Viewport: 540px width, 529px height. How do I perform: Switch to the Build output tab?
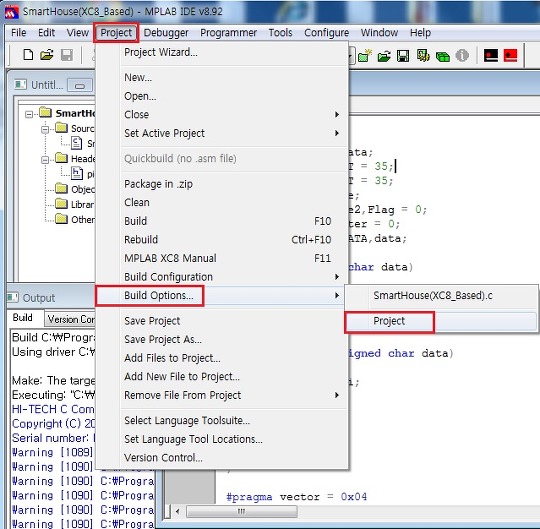click(23, 318)
